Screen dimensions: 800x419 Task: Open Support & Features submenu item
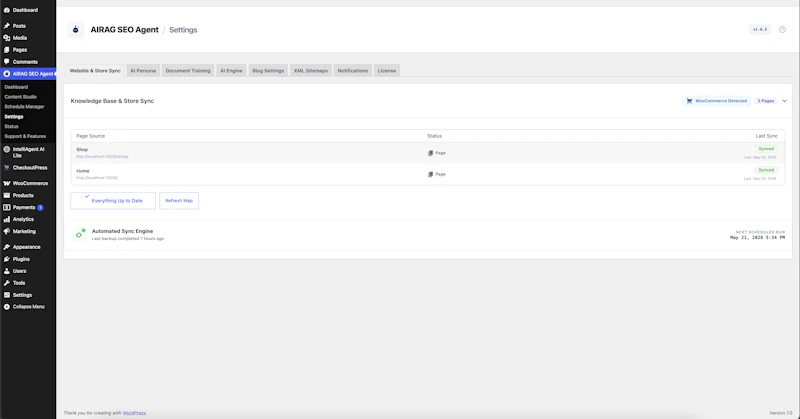click(25, 136)
